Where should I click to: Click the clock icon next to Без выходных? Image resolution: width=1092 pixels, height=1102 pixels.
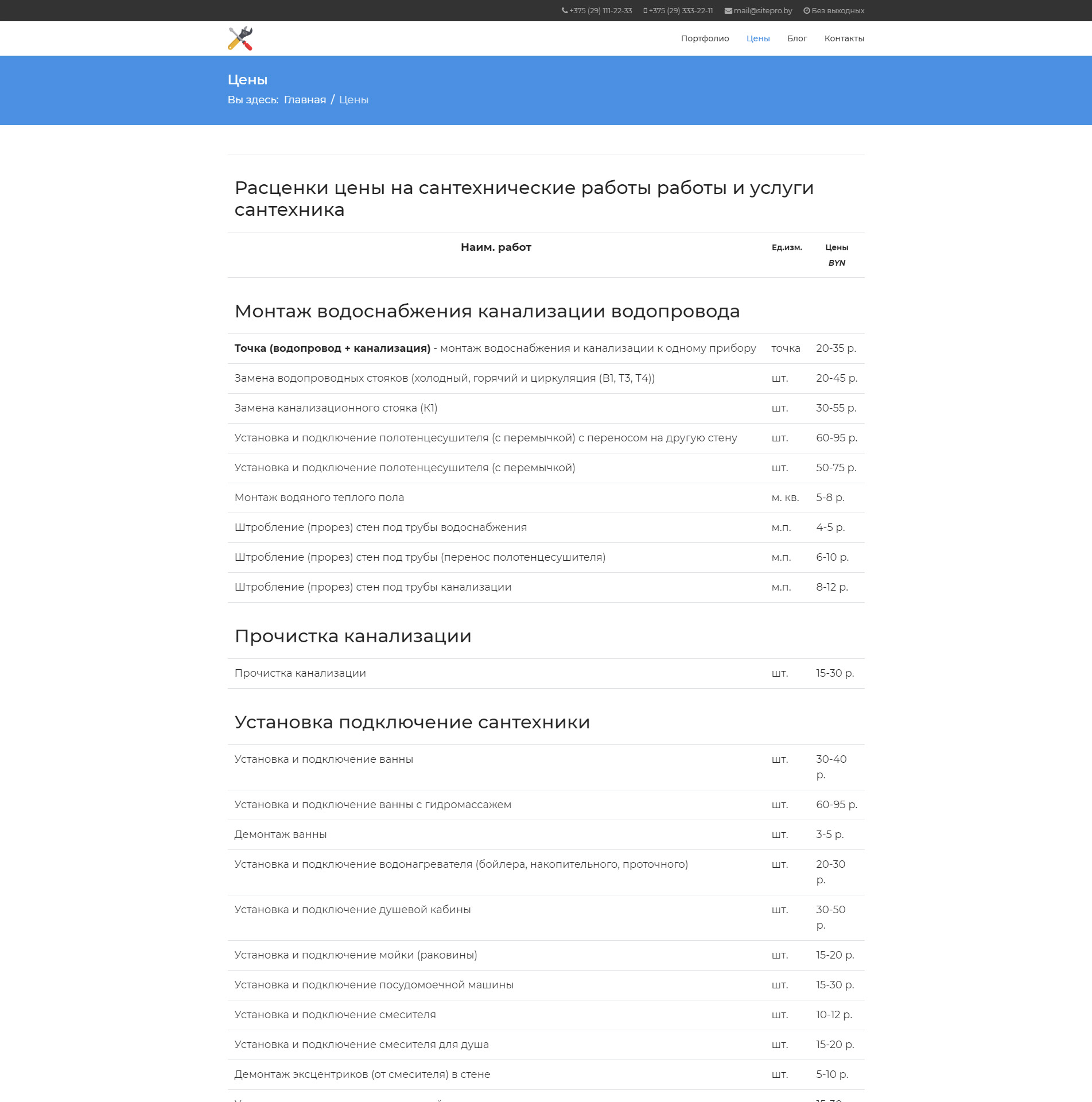(806, 11)
